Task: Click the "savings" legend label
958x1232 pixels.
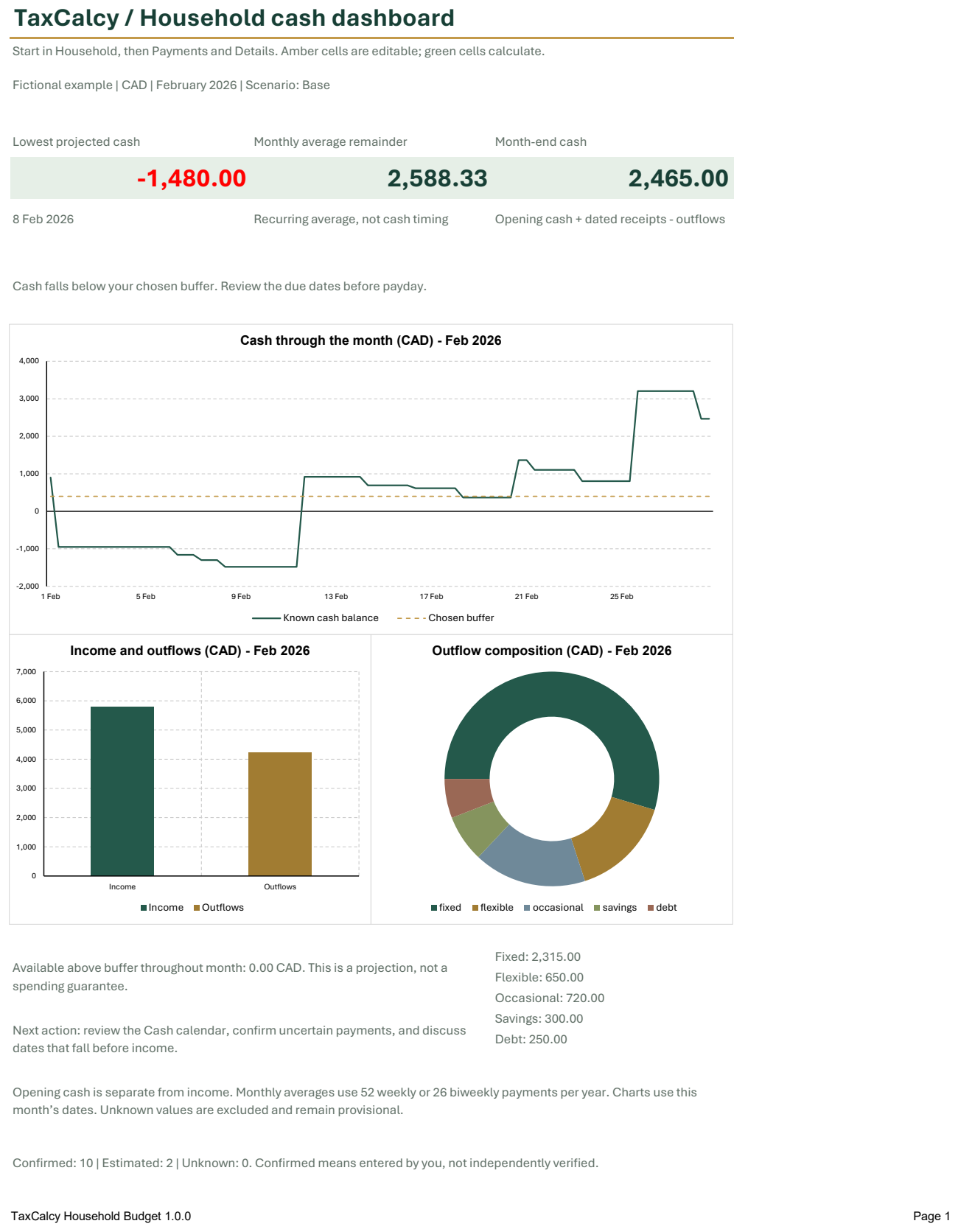Action: (x=620, y=908)
